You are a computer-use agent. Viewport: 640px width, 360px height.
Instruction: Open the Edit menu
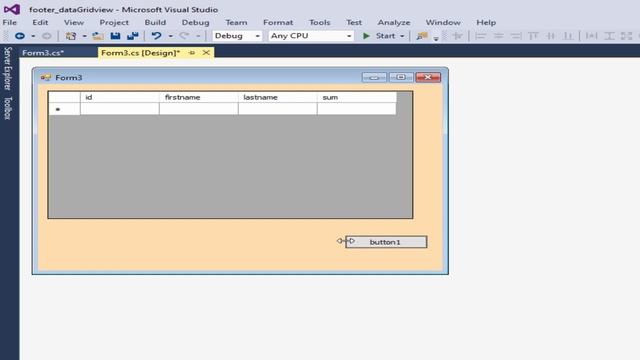[40, 22]
